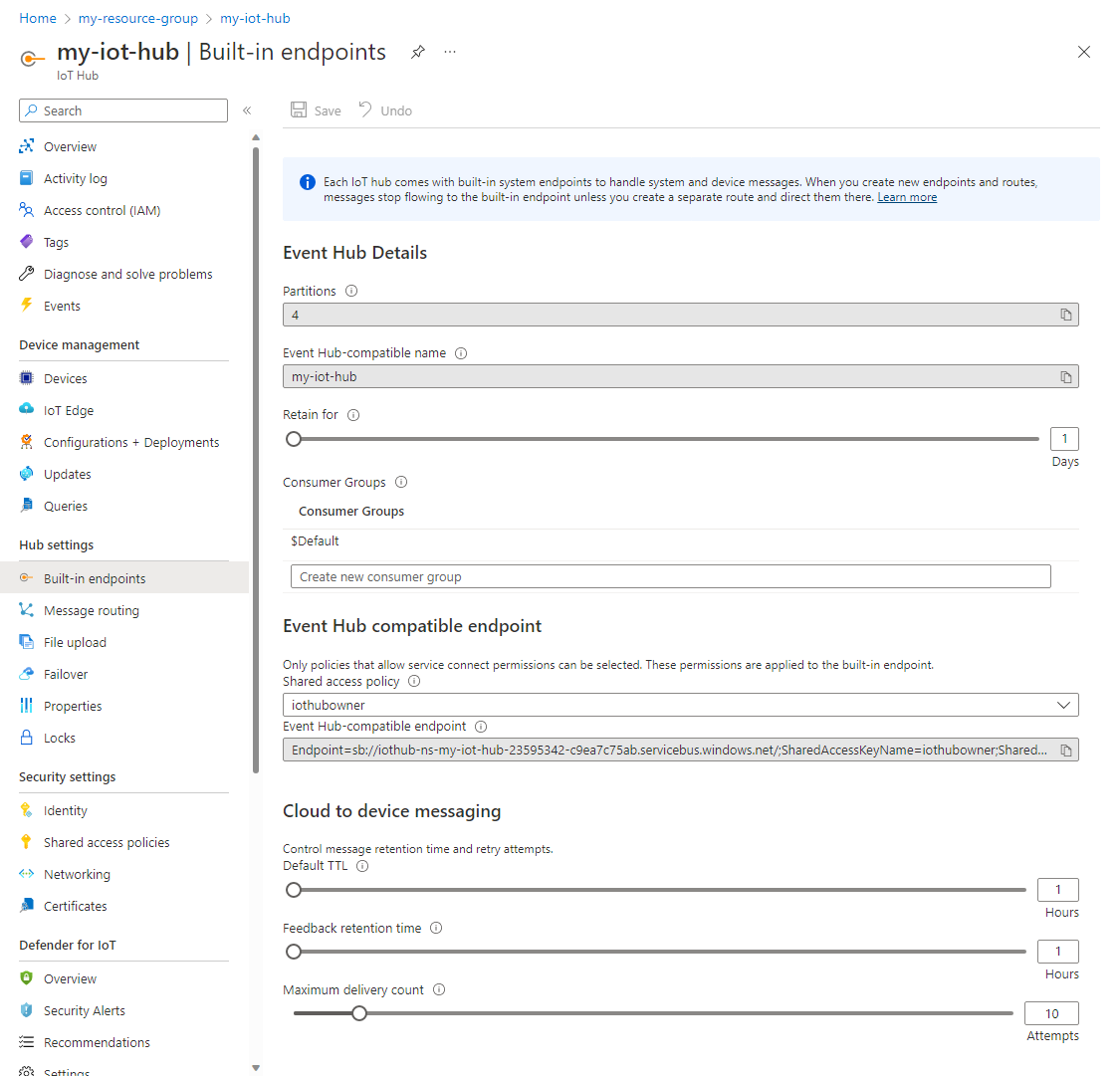Close the Built-in endpoints blade
Image resolution: width=1120 pixels, height=1076 pixels.
point(1083,52)
